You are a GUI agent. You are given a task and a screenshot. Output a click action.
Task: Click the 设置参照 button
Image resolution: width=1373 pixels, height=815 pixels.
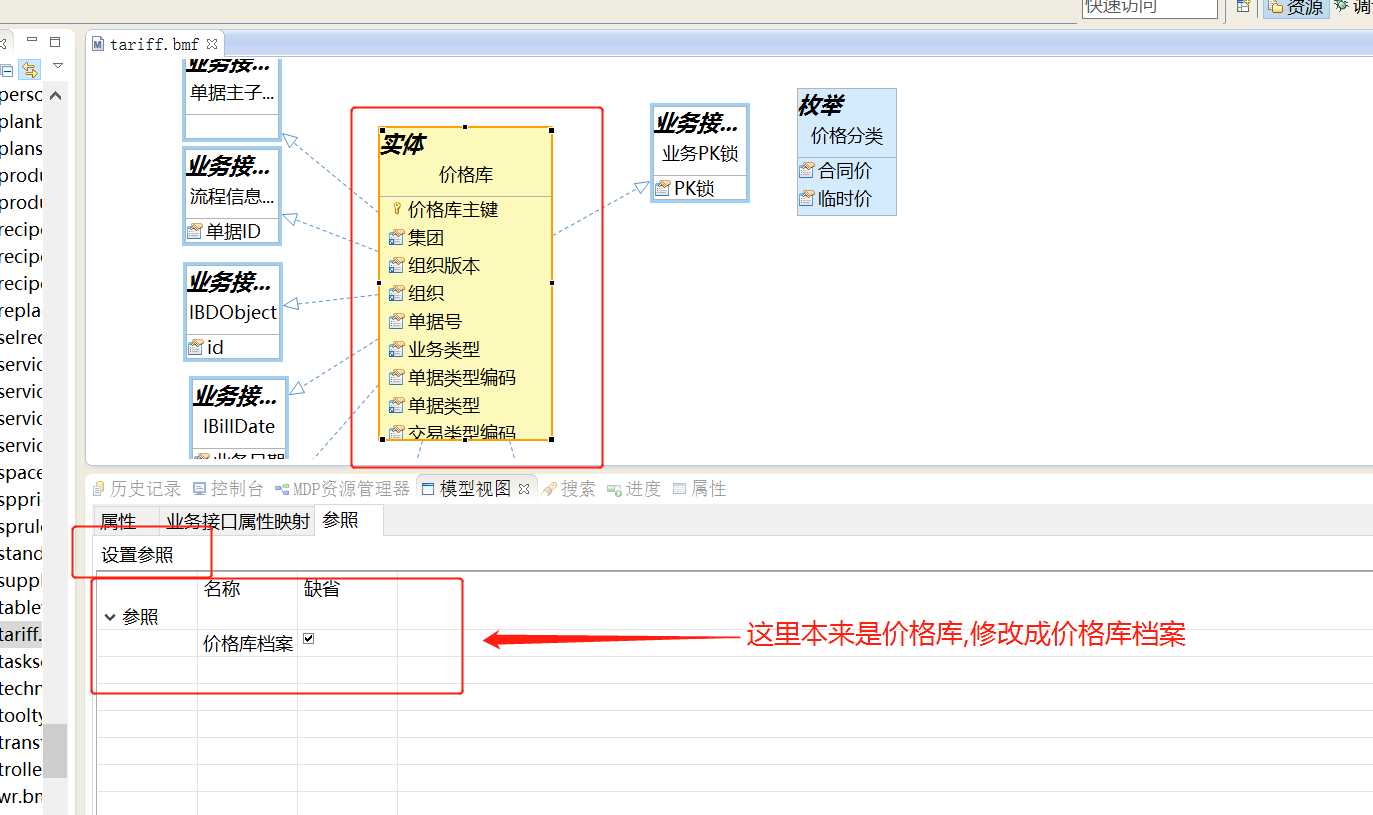tap(137, 555)
